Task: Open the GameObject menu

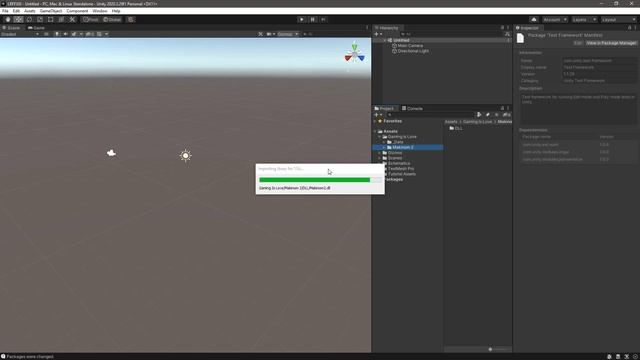Action: click(51, 11)
